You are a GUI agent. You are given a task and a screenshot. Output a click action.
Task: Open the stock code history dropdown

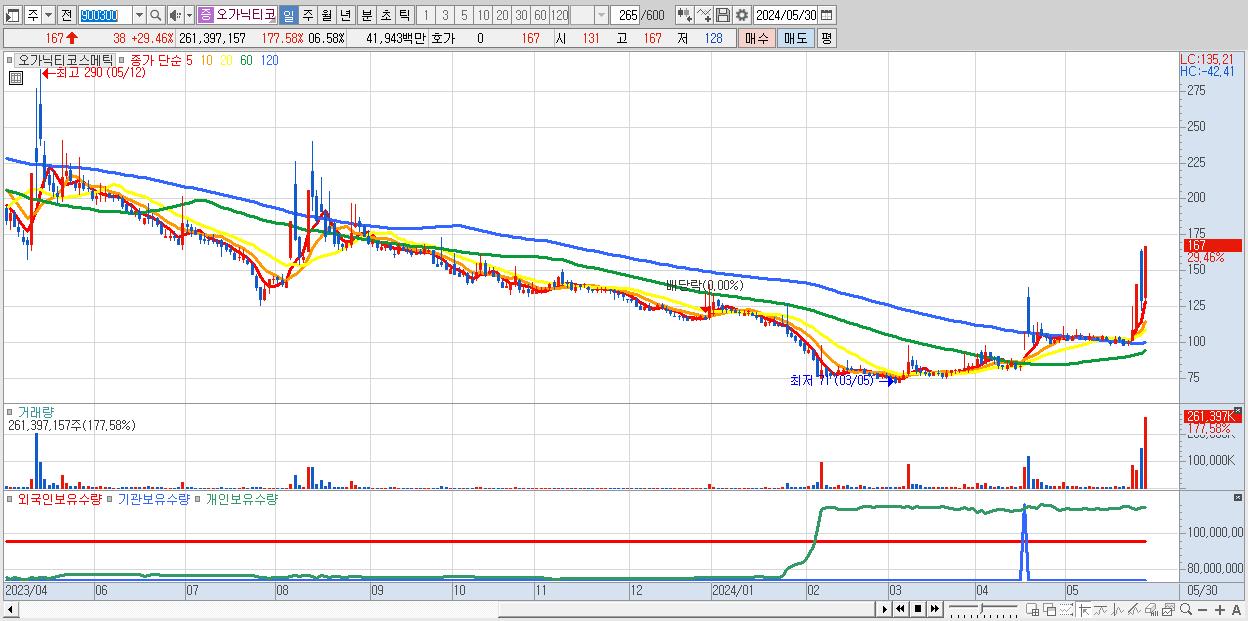click(x=139, y=15)
